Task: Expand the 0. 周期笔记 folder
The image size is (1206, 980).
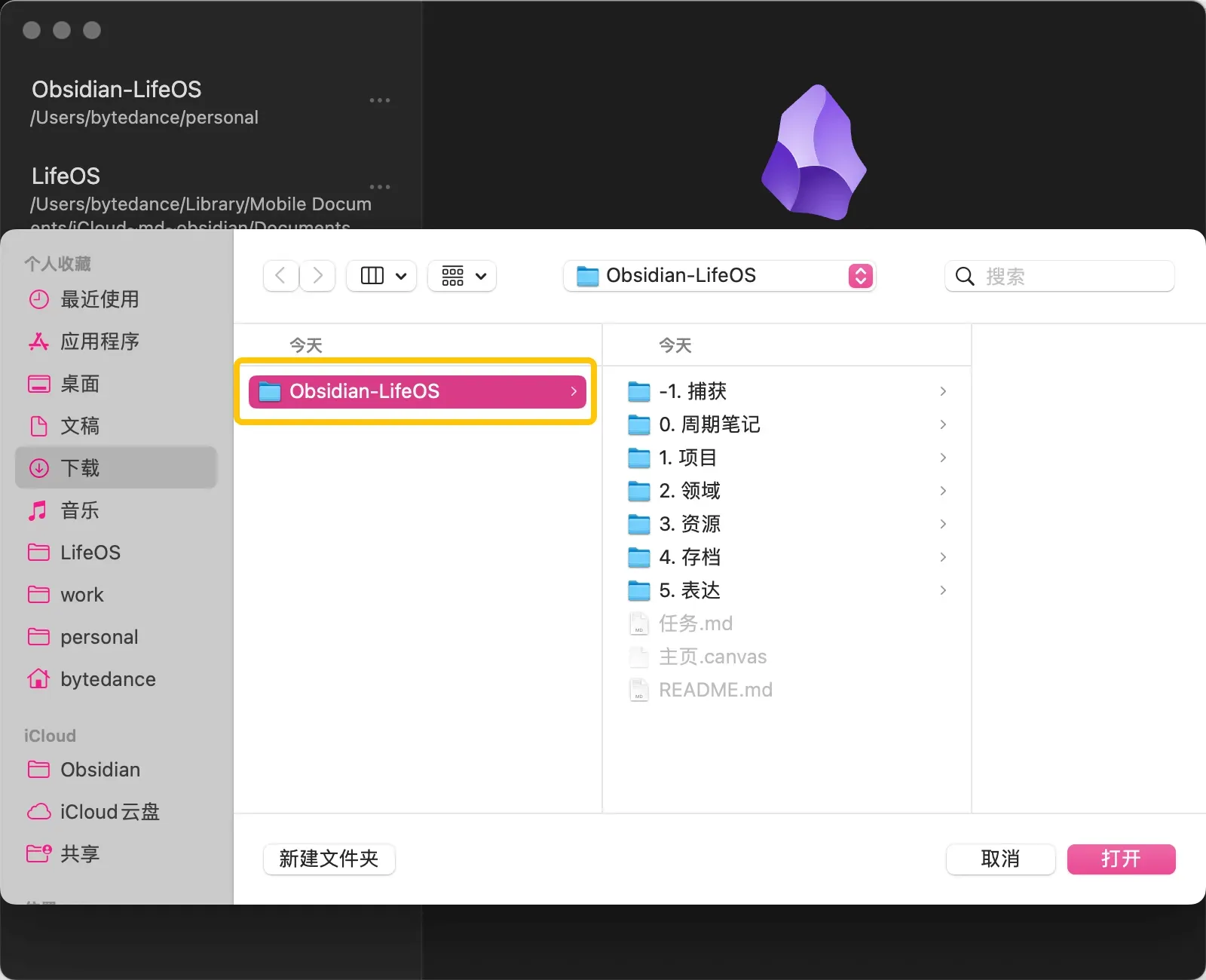Action: [x=943, y=424]
